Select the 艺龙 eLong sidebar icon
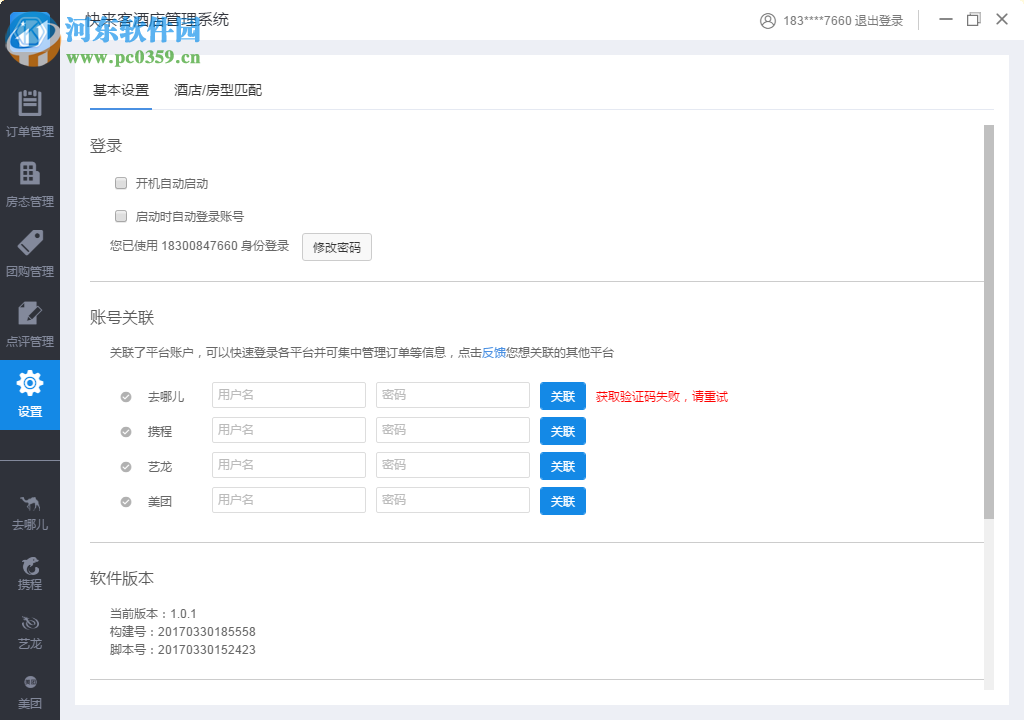1024x720 pixels. tap(30, 633)
